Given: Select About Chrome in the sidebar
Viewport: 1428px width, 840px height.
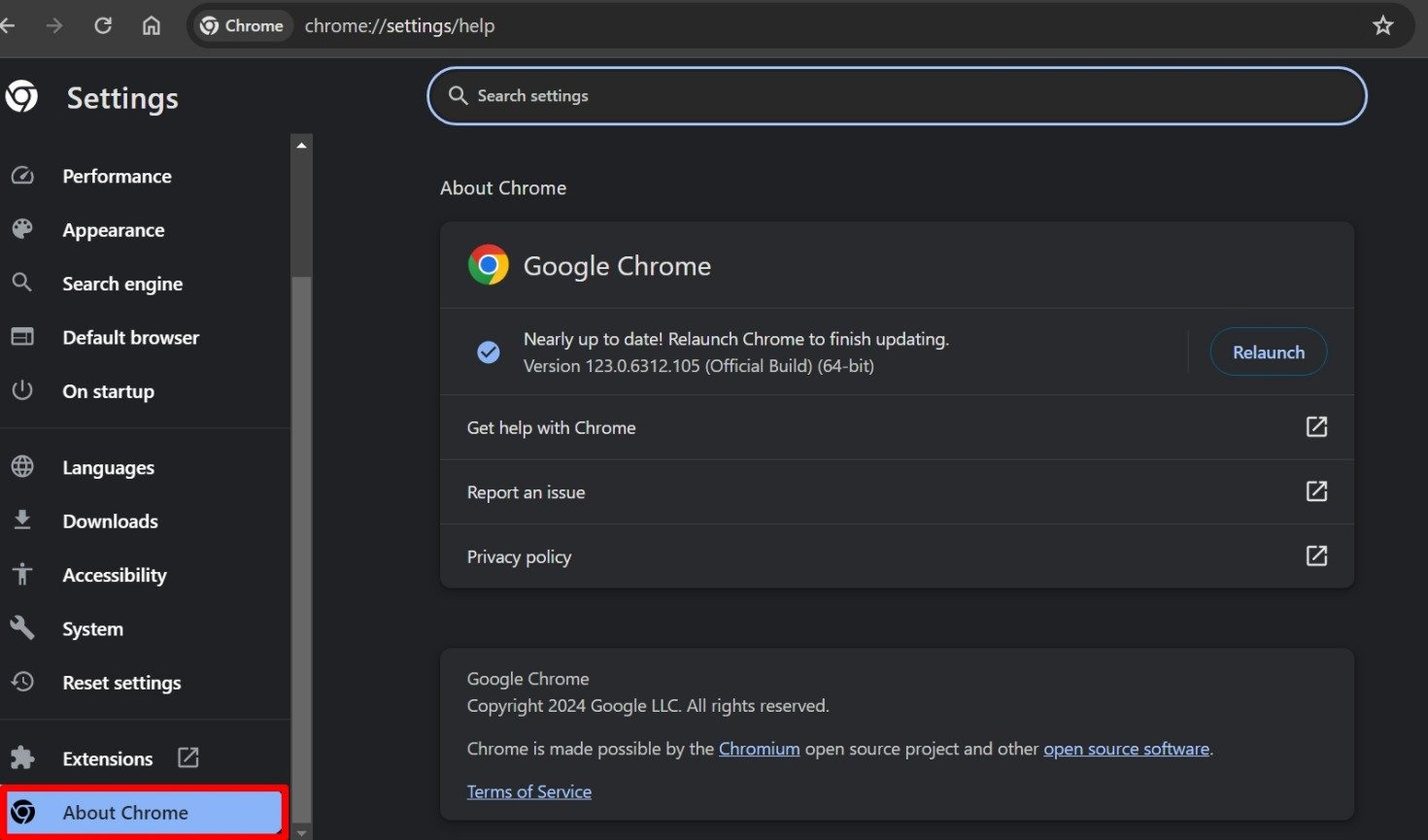Looking at the screenshot, I should tap(144, 812).
